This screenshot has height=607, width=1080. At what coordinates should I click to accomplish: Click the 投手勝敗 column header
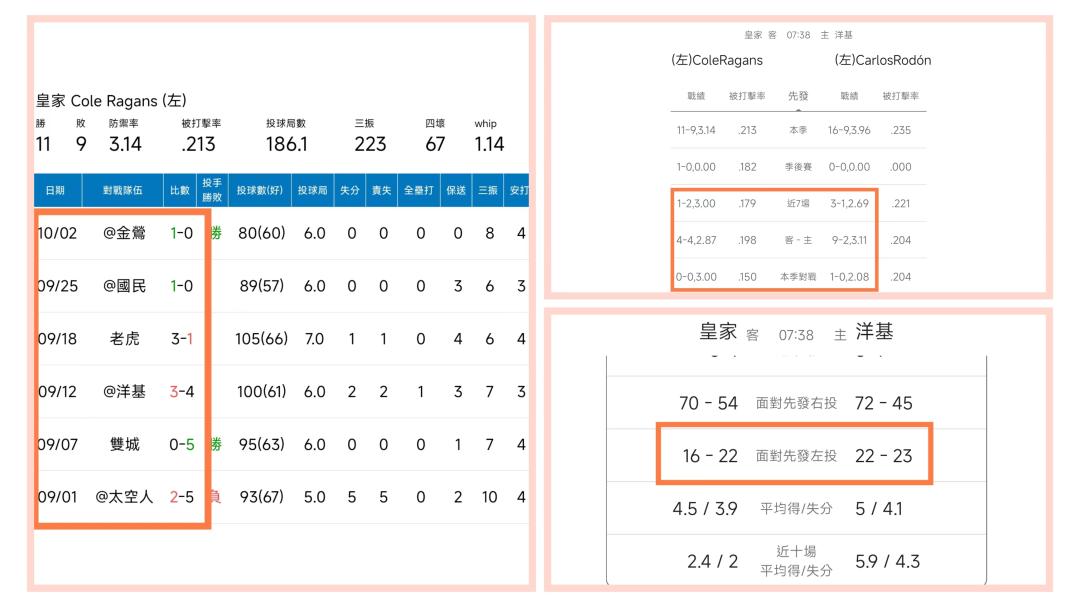(212, 190)
